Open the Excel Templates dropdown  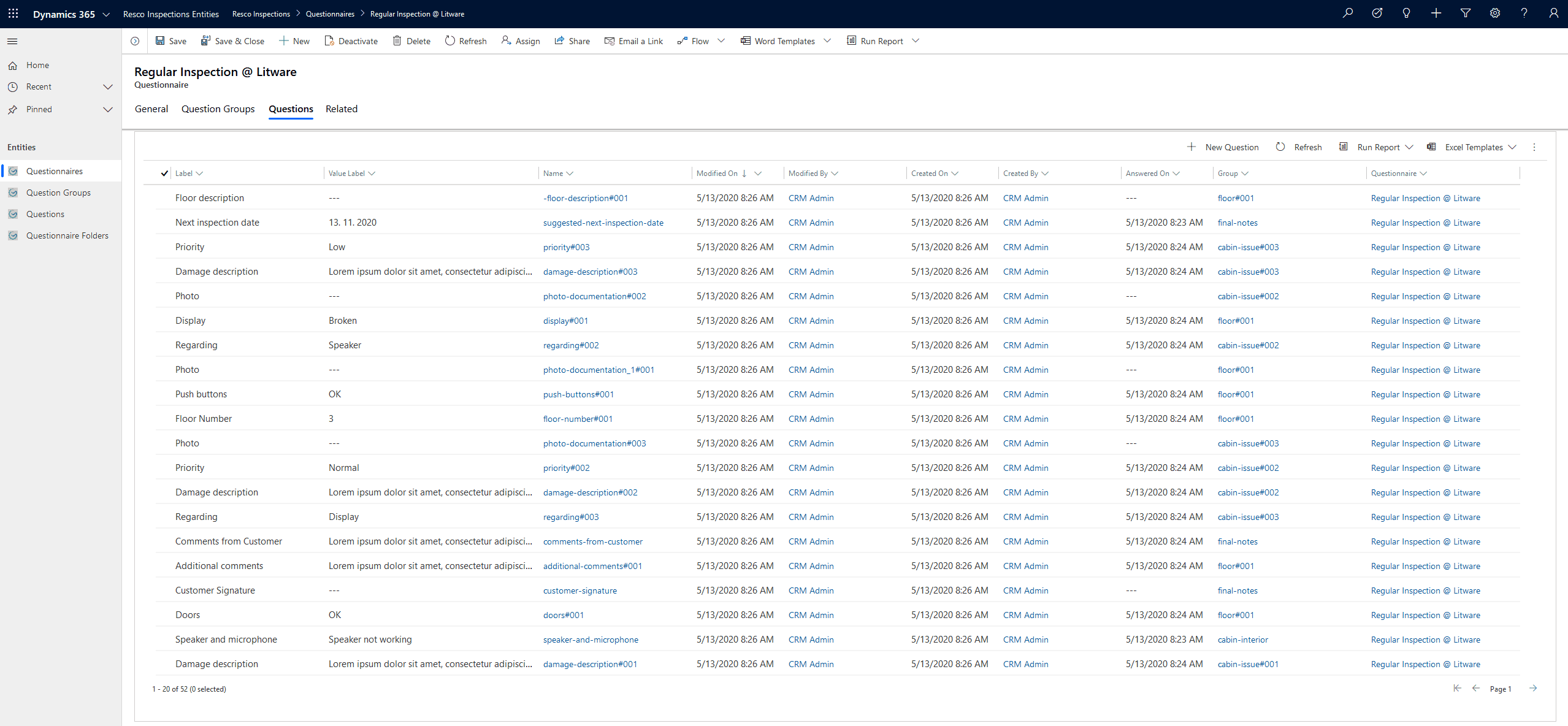1512,147
